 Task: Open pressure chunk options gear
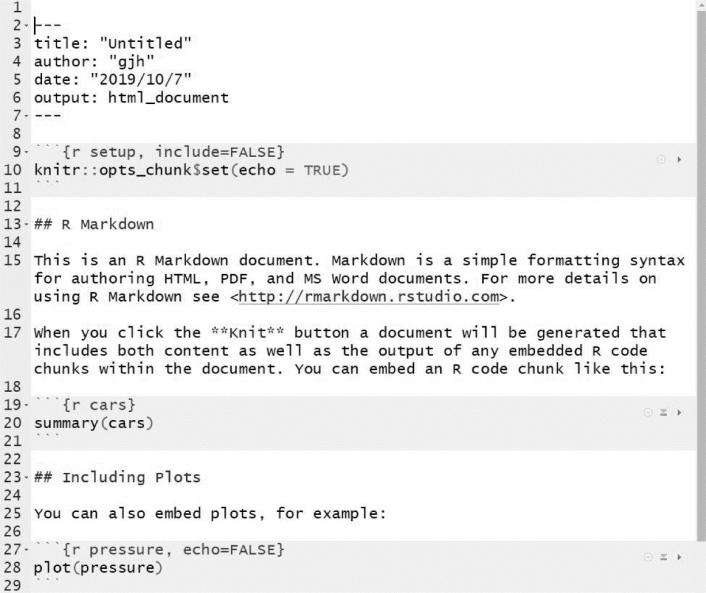(648, 557)
